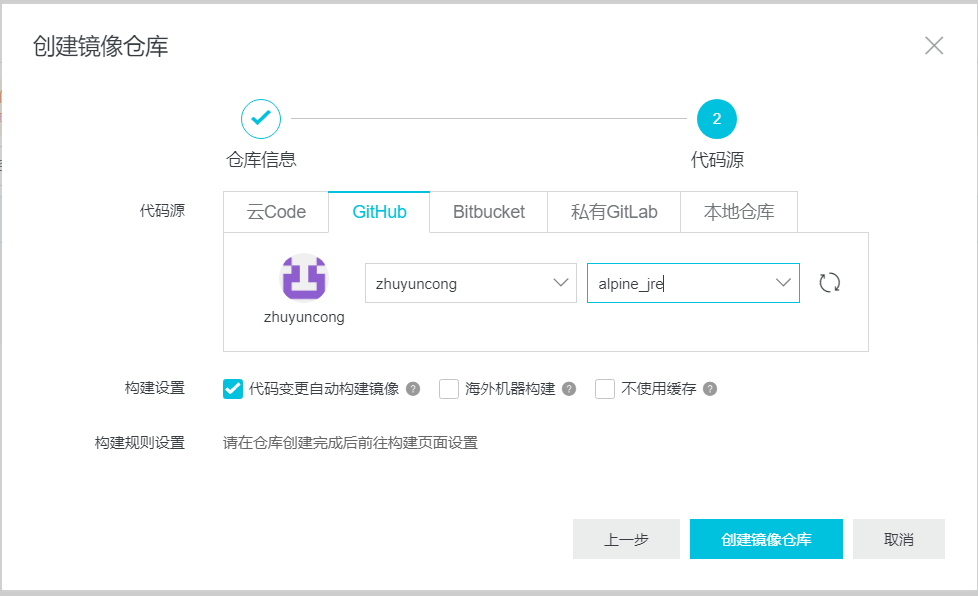The height and width of the screenshot is (596, 978).
Task: Select the step 2 代码源 indicator
Action: (x=719, y=118)
